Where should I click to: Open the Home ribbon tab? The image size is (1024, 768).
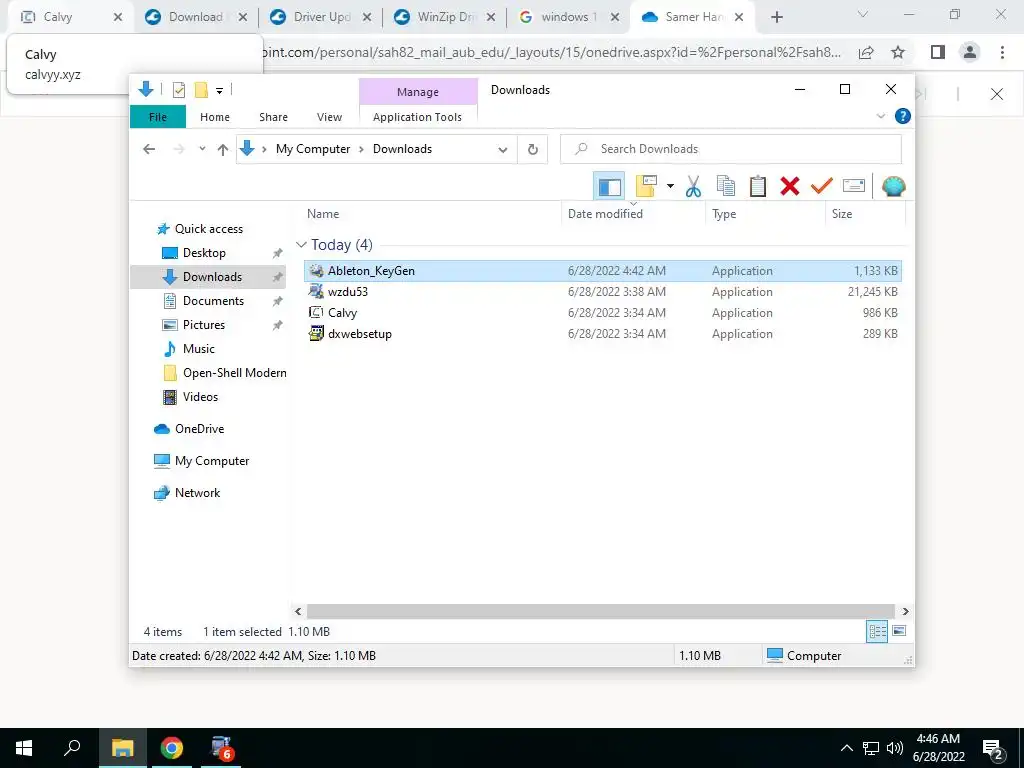(215, 117)
